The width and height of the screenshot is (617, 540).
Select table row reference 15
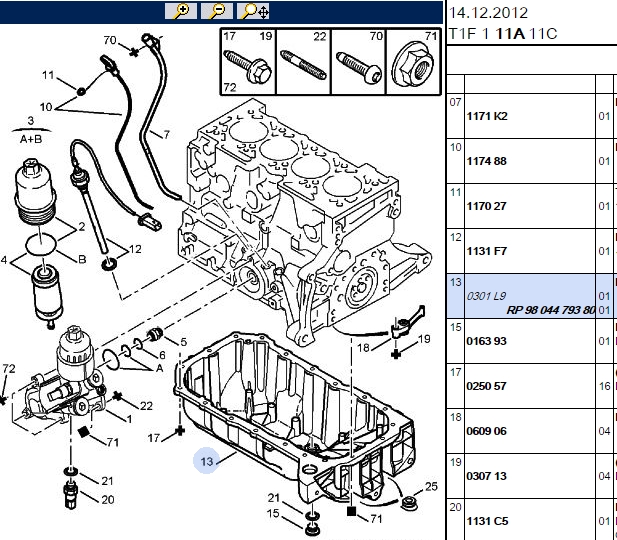click(455, 327)
